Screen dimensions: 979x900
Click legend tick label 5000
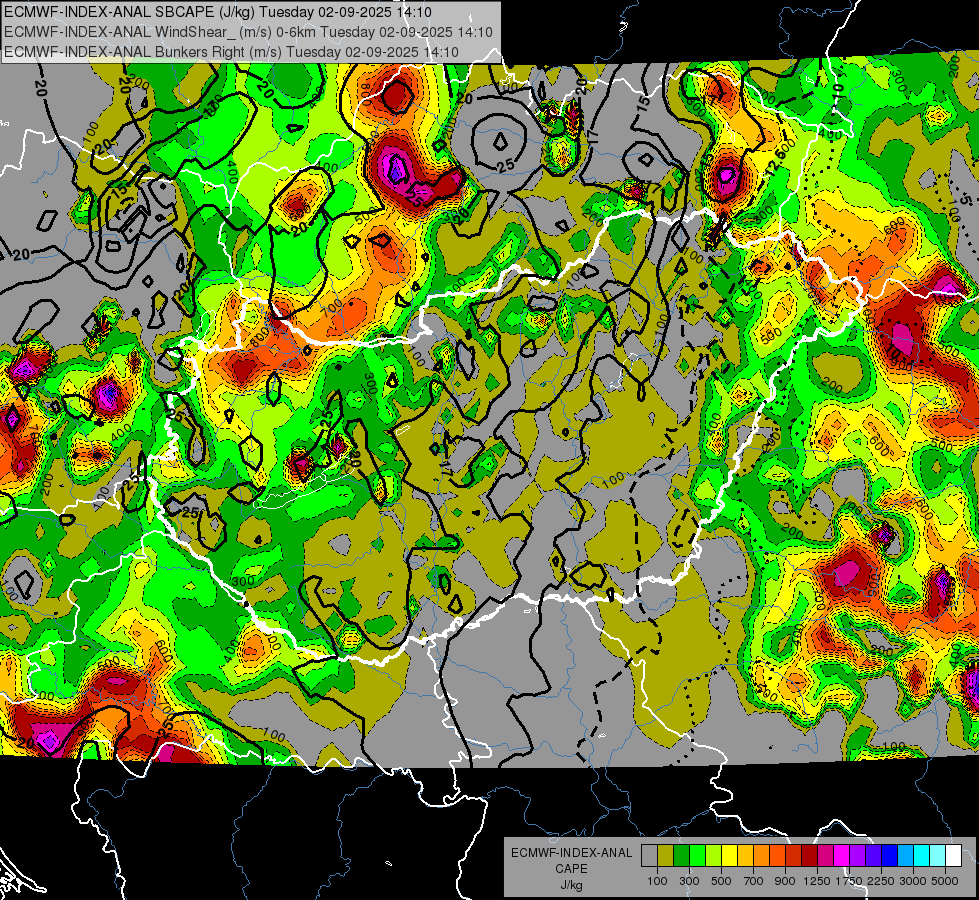[x=945, y=881]
